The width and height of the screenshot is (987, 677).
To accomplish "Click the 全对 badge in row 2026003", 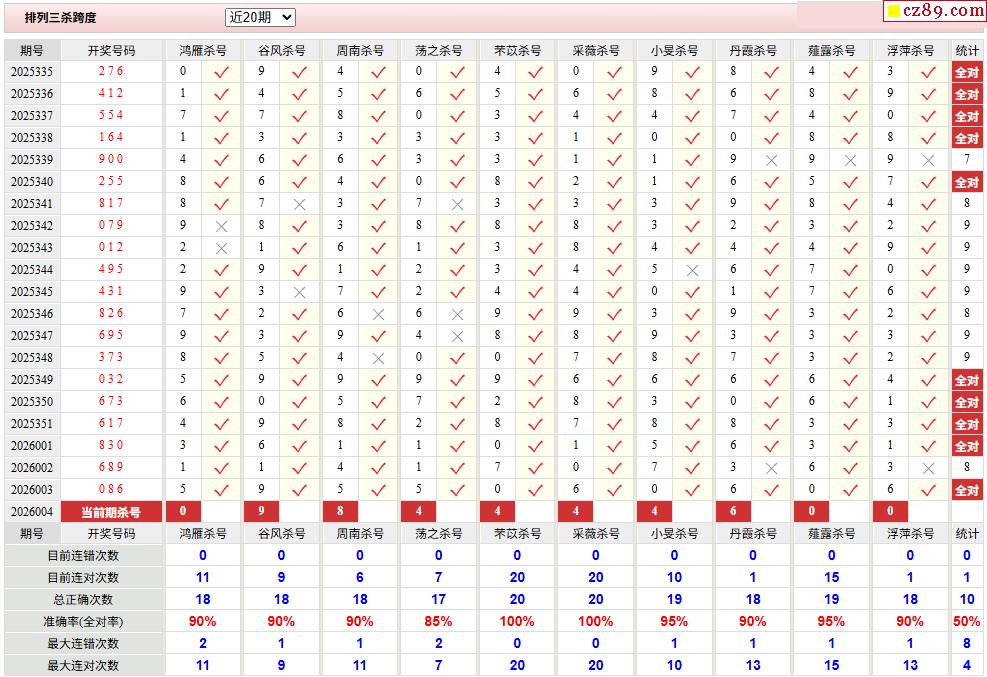I will click(966, 490).
